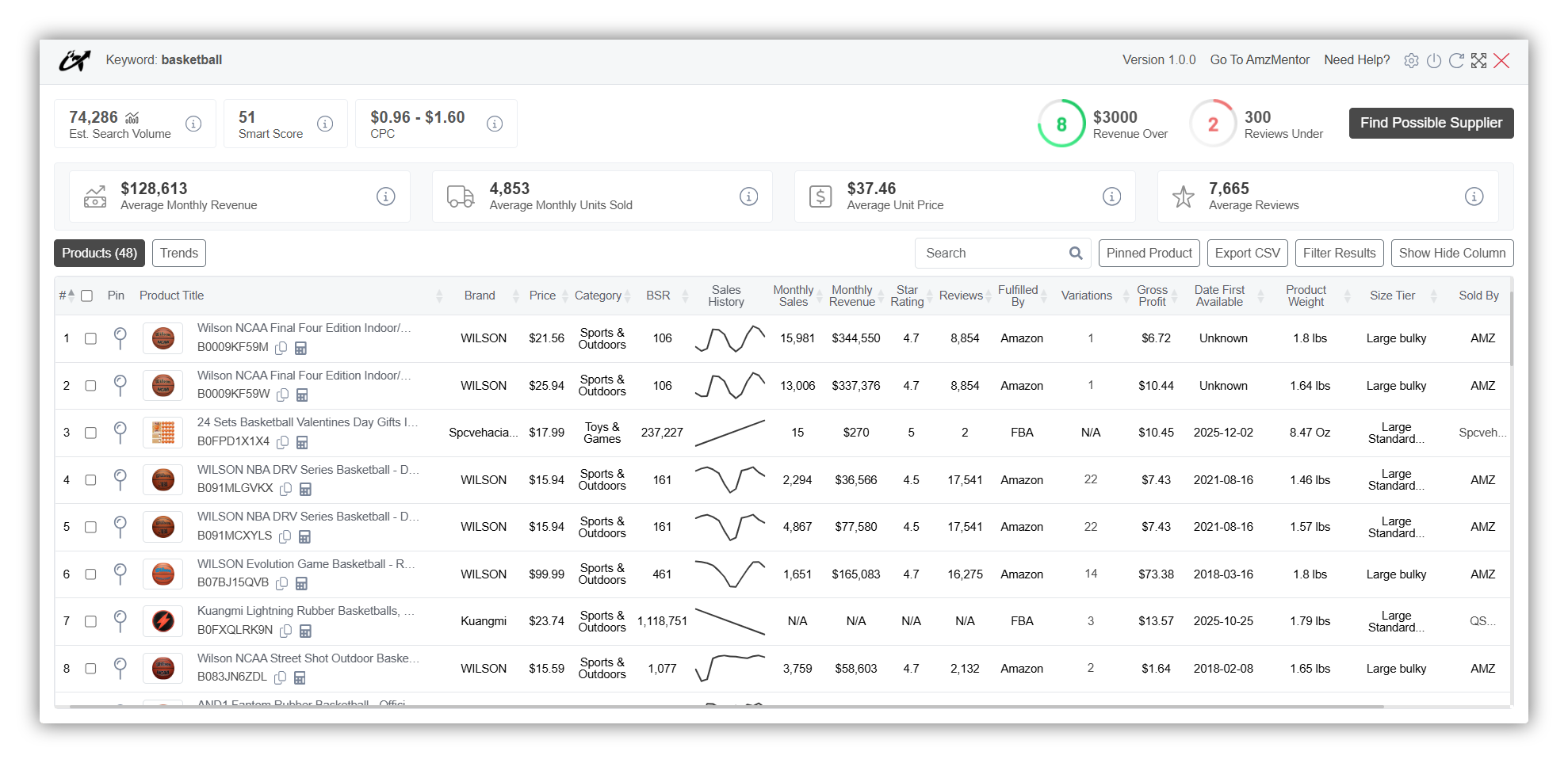
Task: Open calculator for ASIN B07BJ15QVB
Action: coord(301,584)
